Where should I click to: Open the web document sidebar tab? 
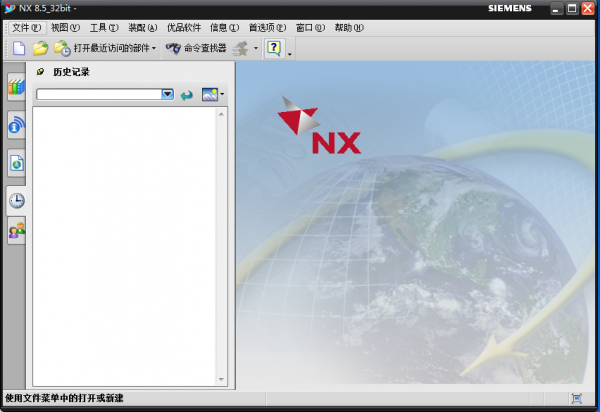16,163
